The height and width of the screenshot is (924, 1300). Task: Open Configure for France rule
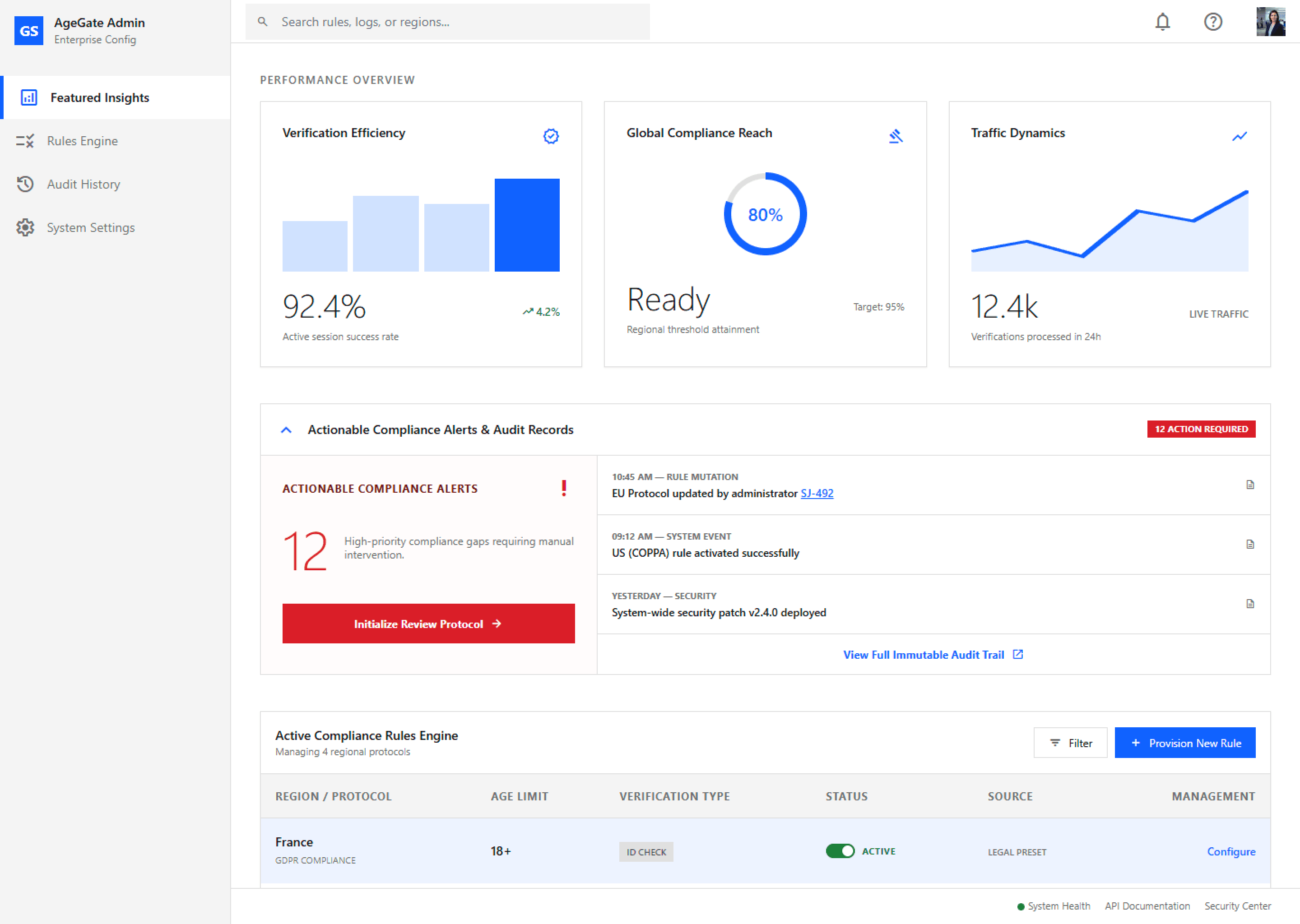click(1230, 851)
